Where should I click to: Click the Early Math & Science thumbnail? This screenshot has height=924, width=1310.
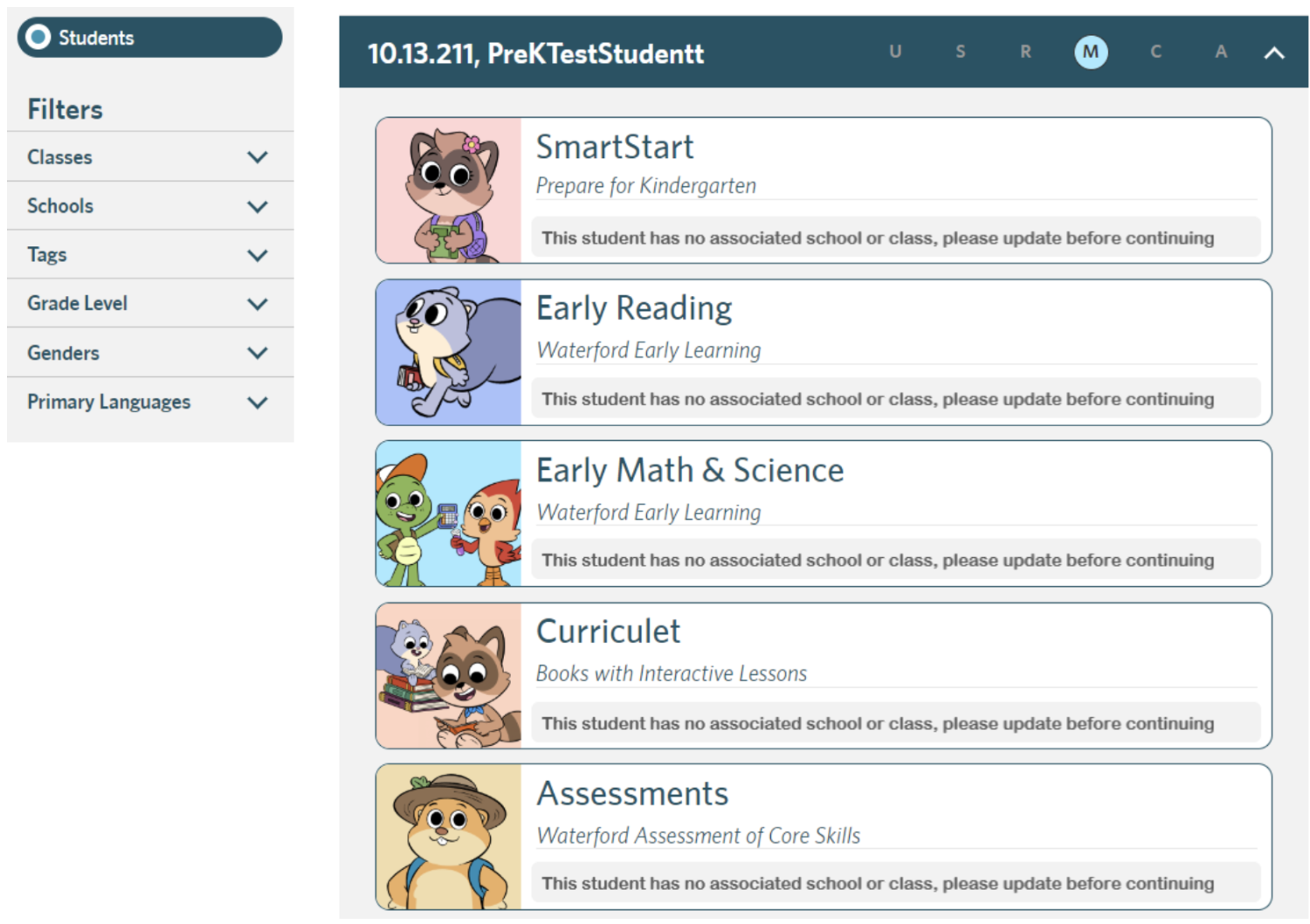coord(449,514)
